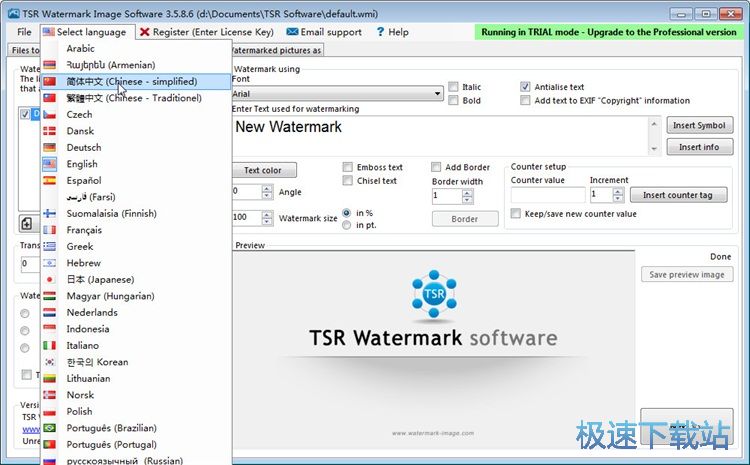This screenshot has width=750, height=465.
Task: Check Add text to EXIF Copyright information
Action: tap(525, 100)
